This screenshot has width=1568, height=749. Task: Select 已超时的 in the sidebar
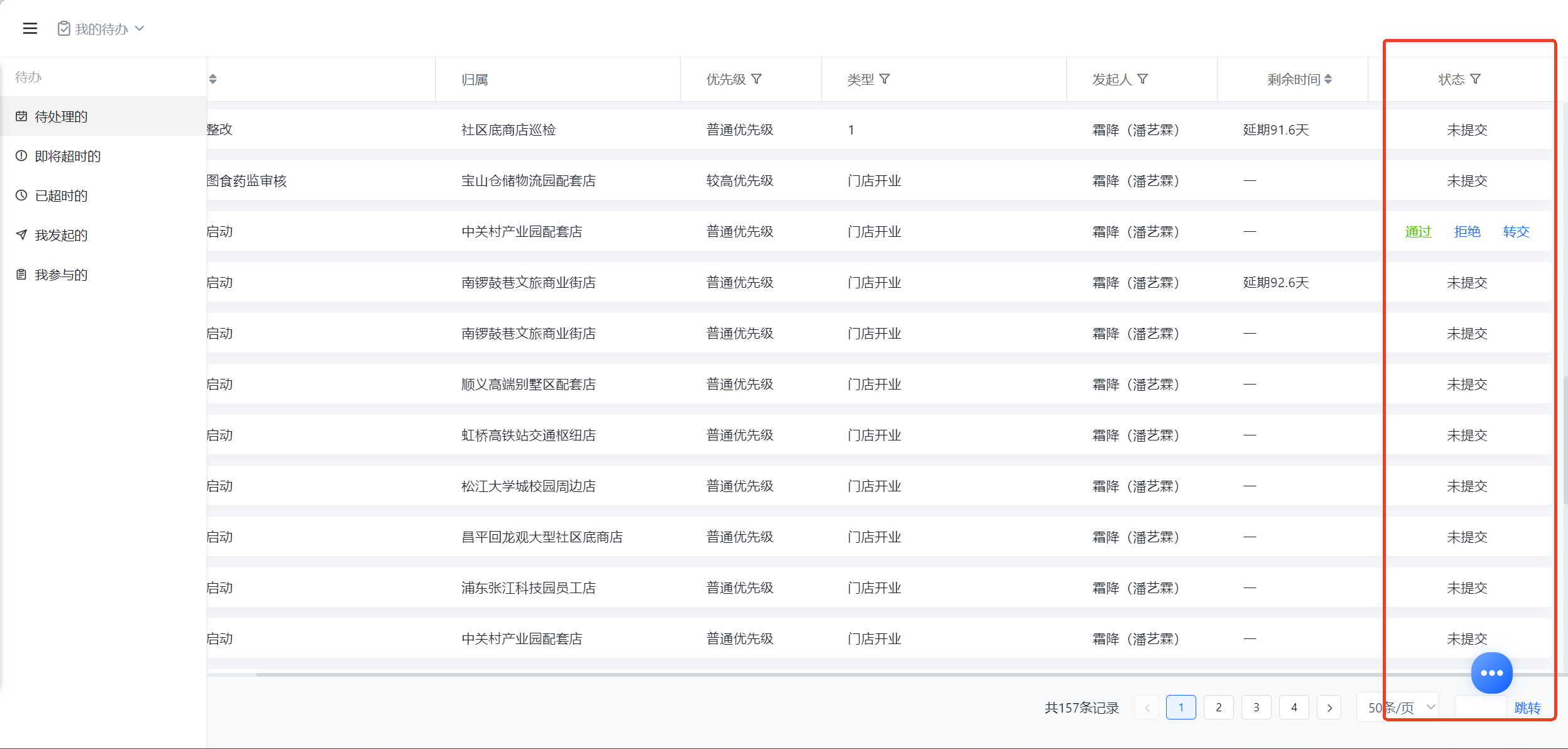[103, 195]
